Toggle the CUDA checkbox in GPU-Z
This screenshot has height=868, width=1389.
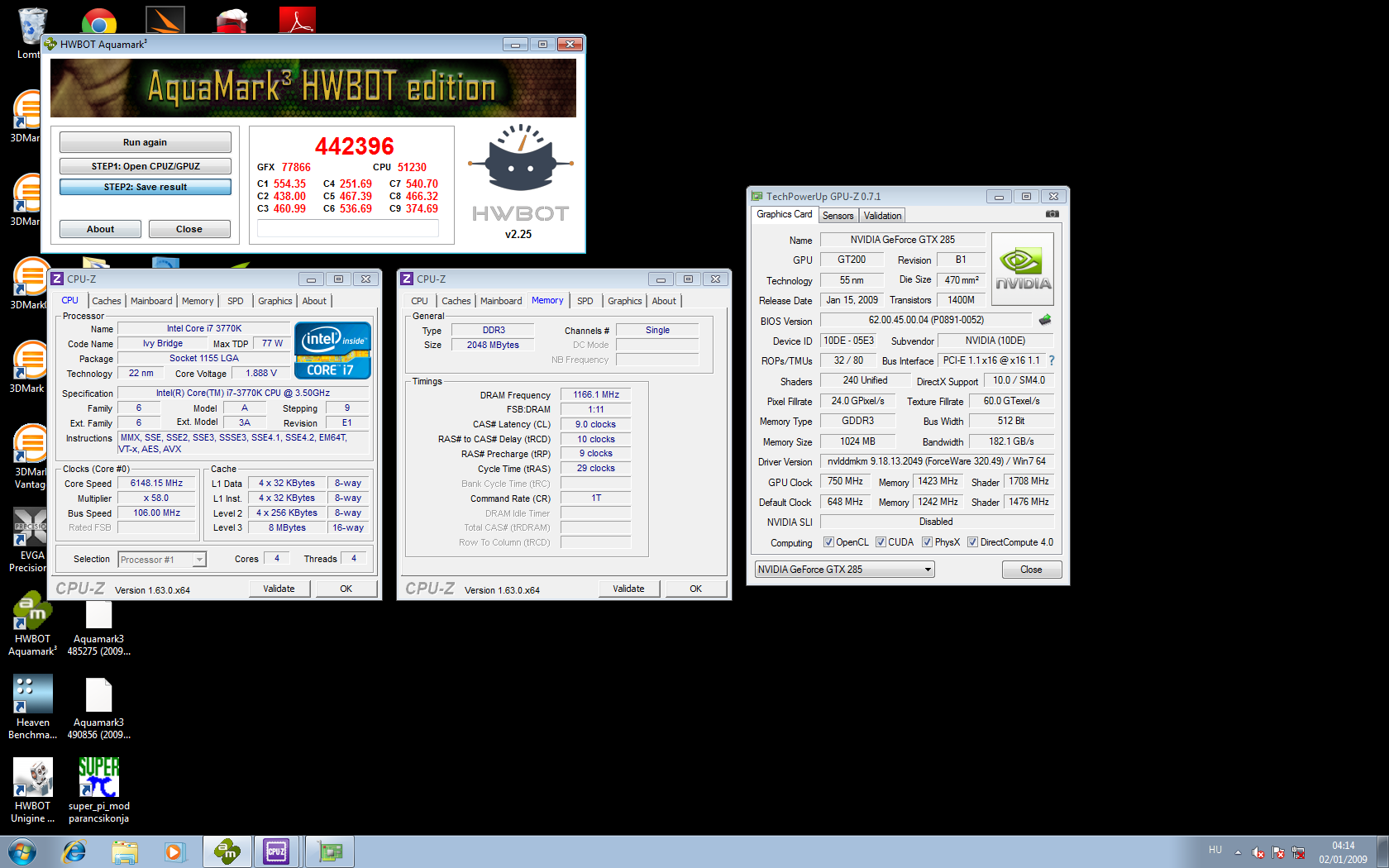pos(881,542)
